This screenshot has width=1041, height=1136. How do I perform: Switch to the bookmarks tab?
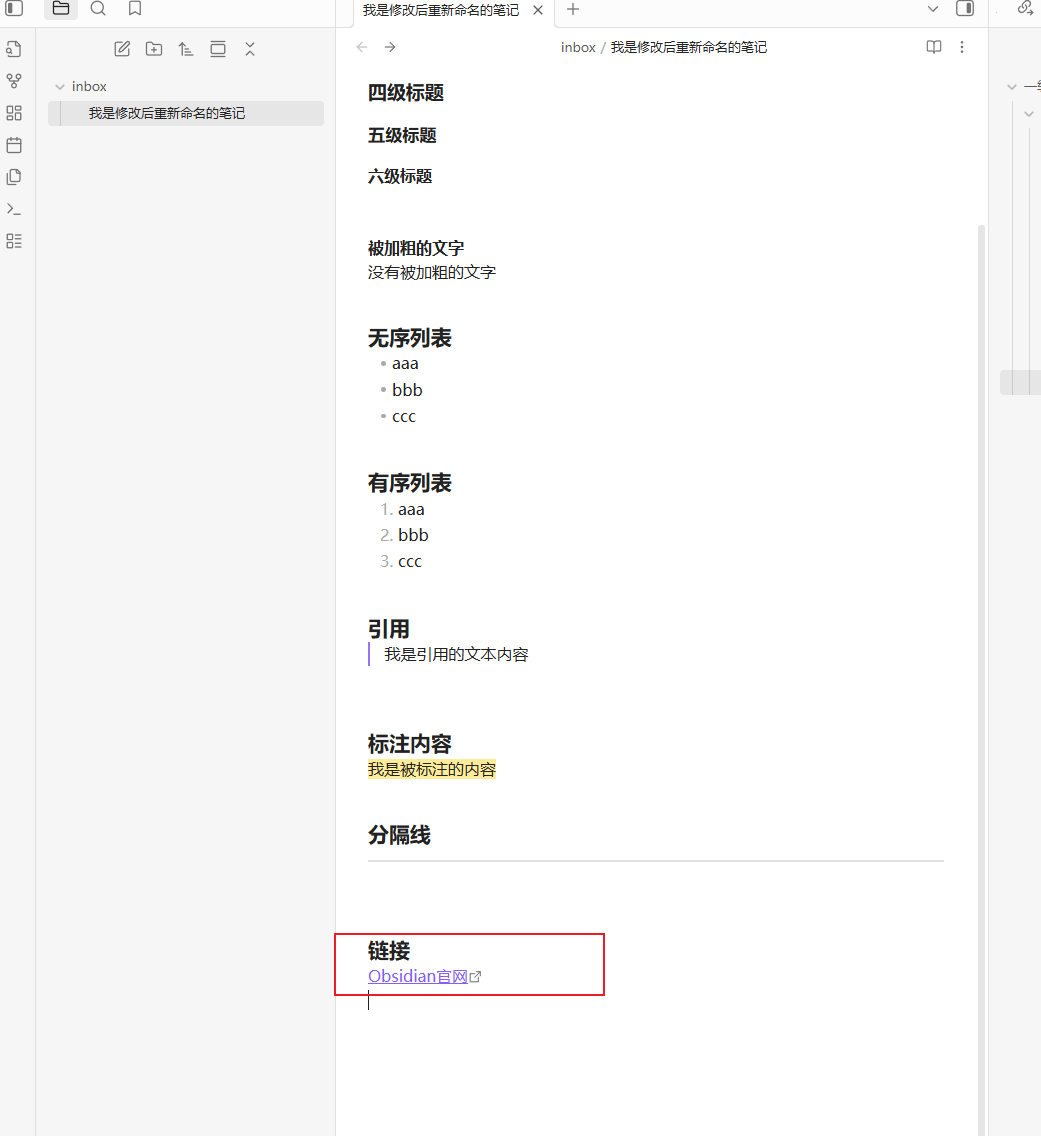(x=135, y=9)
